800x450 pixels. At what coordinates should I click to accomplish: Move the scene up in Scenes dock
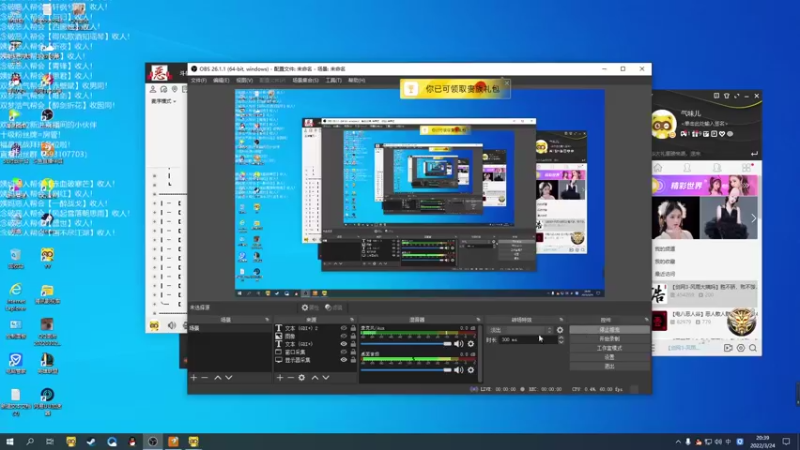(218, 378)
